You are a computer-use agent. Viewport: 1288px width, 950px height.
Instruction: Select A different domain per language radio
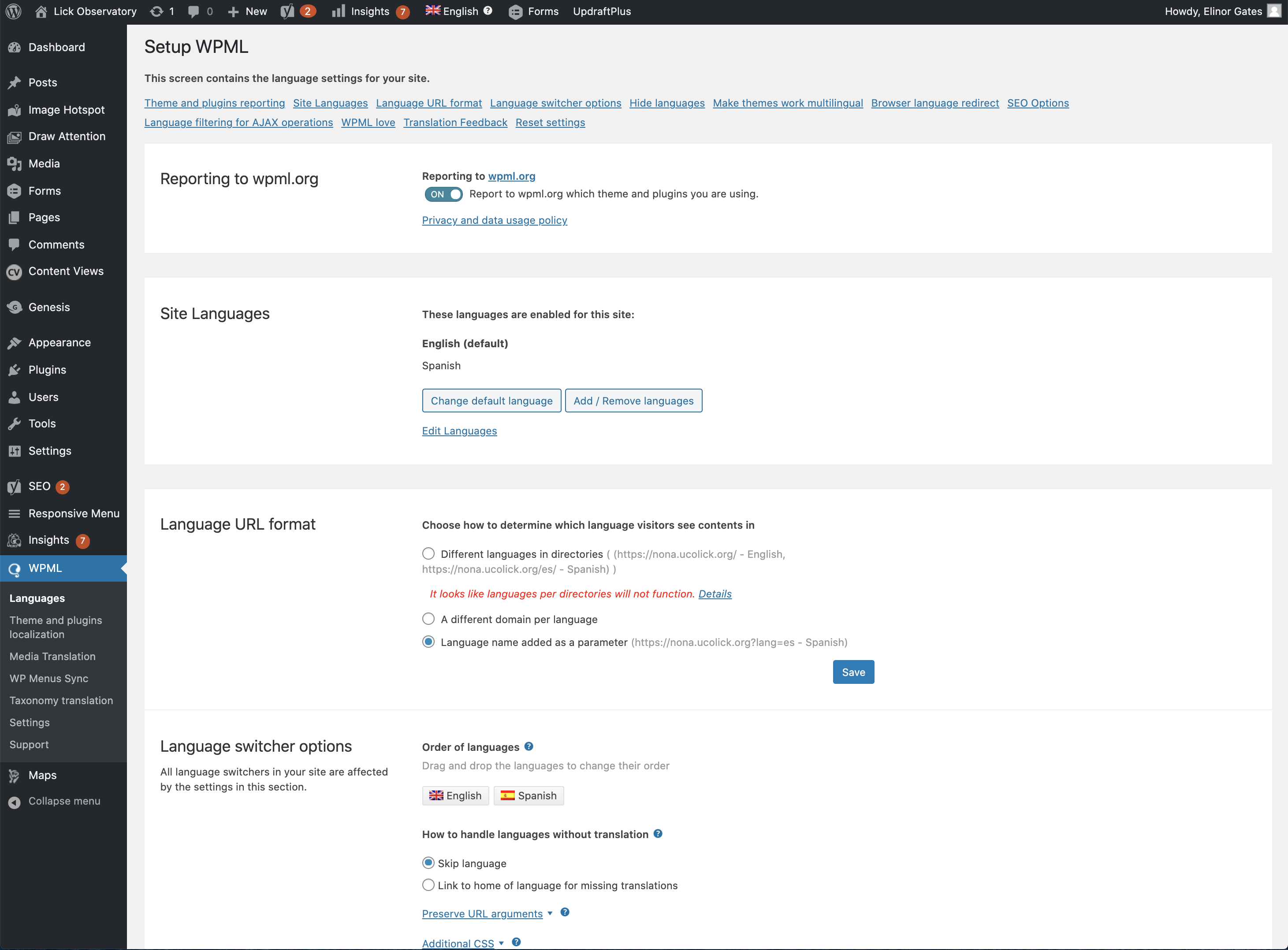point(428,619)
